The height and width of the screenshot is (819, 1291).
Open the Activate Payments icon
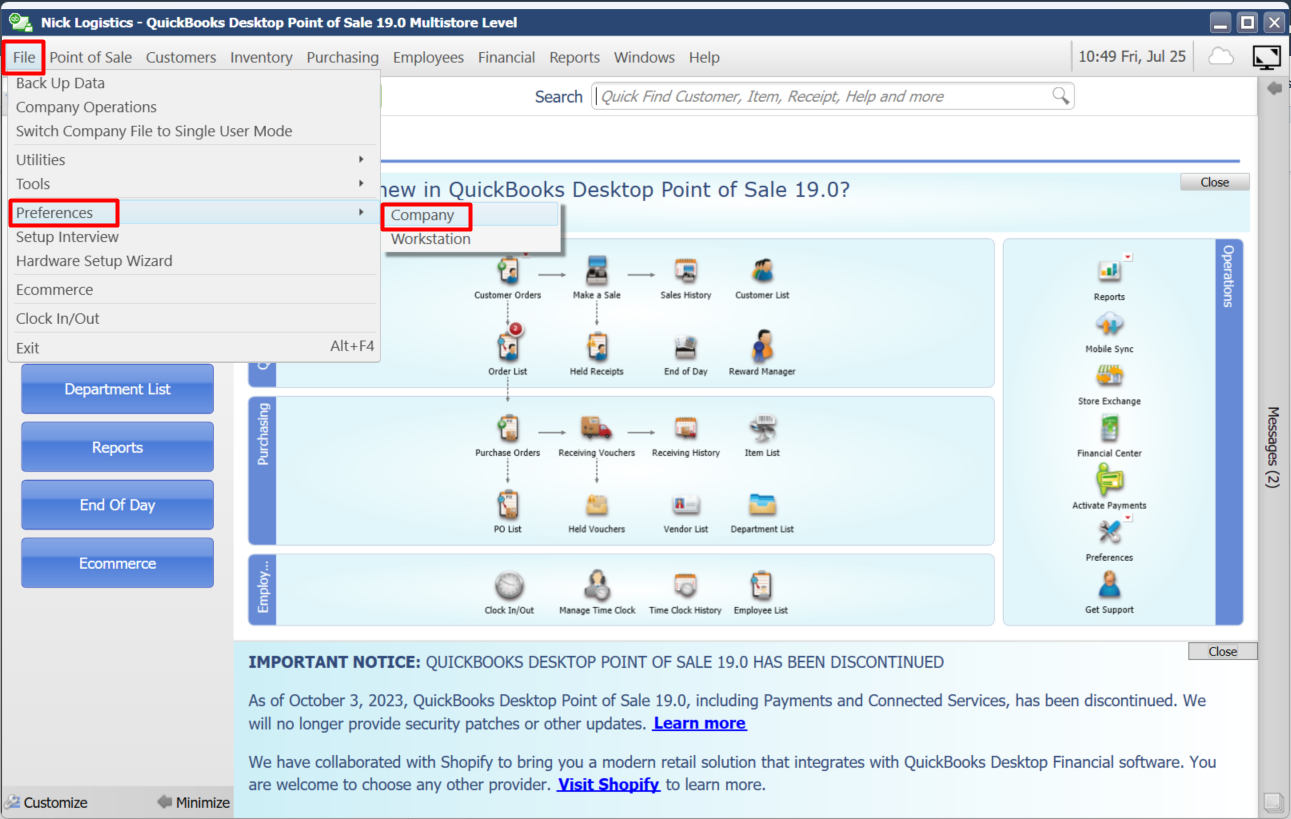1109,479
